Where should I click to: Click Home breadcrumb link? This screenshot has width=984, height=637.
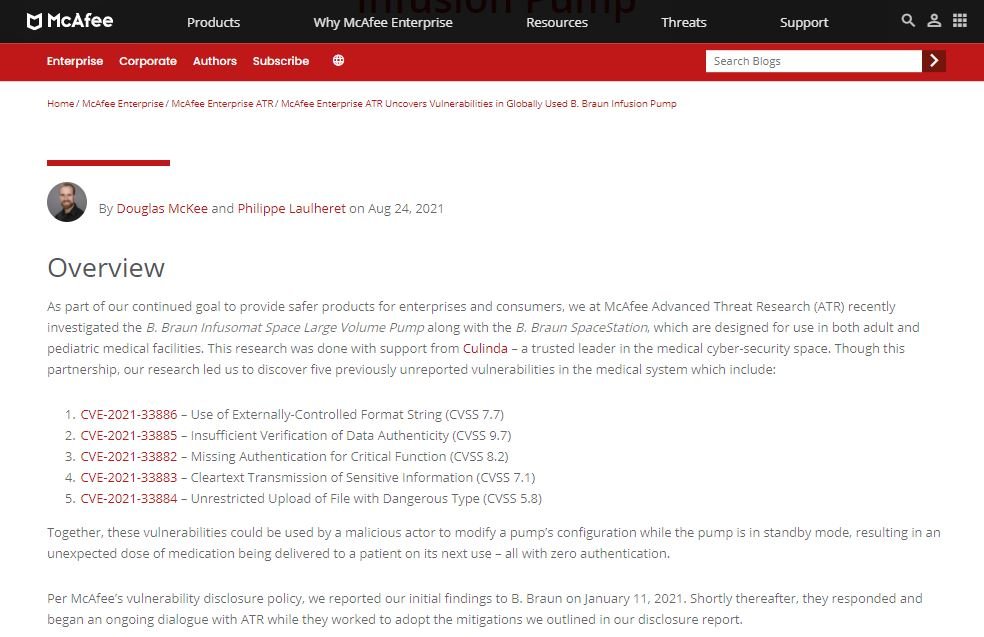pos(60,104)
